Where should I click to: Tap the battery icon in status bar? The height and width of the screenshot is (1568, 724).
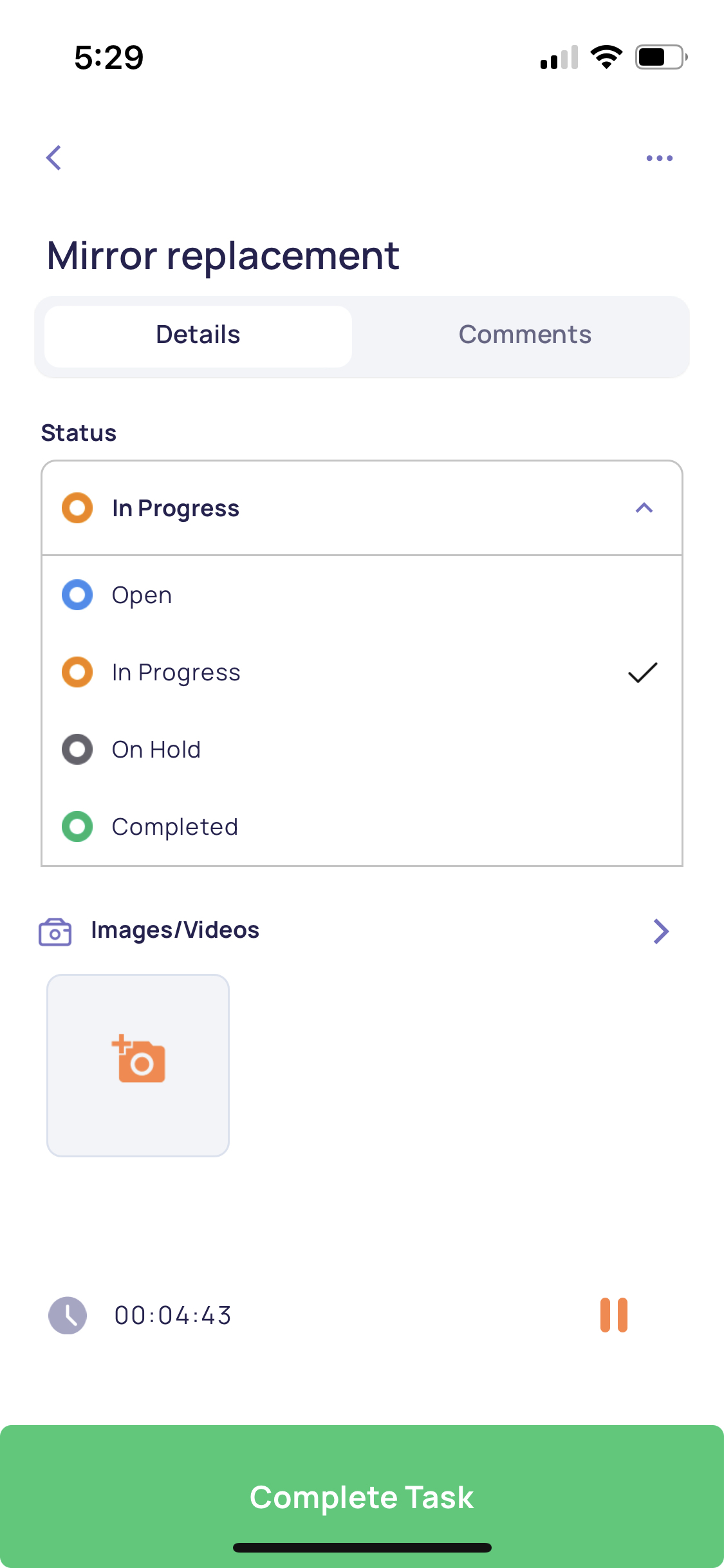coord(662,57)
